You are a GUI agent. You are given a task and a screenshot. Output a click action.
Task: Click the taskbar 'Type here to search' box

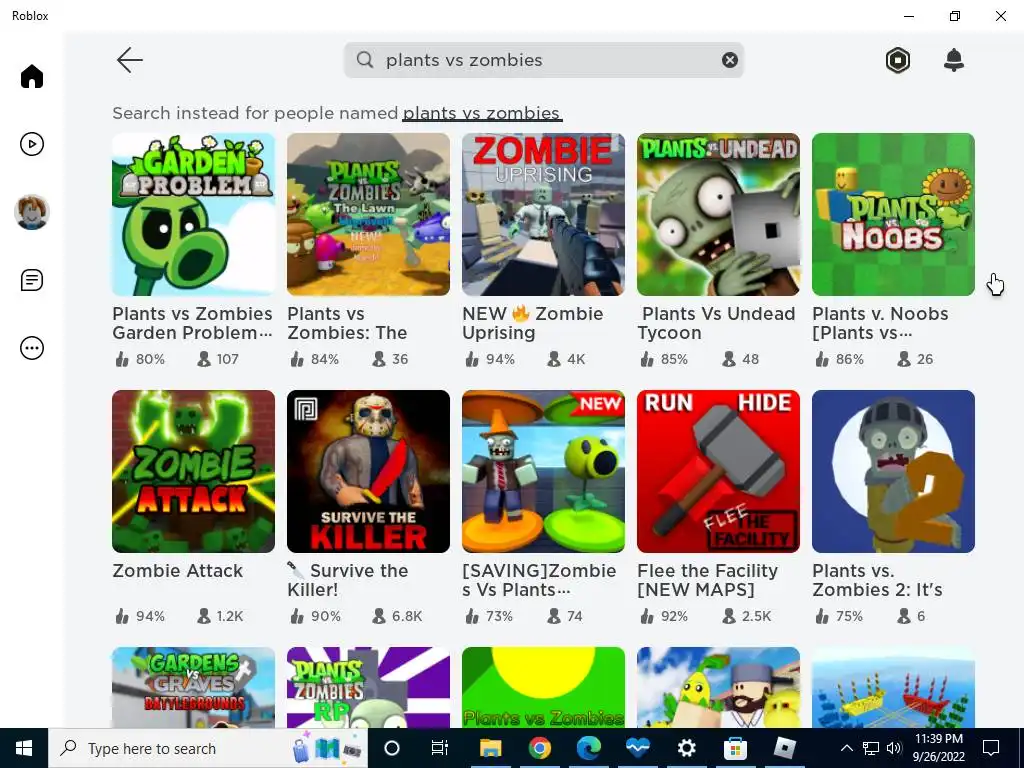[208, 748]
